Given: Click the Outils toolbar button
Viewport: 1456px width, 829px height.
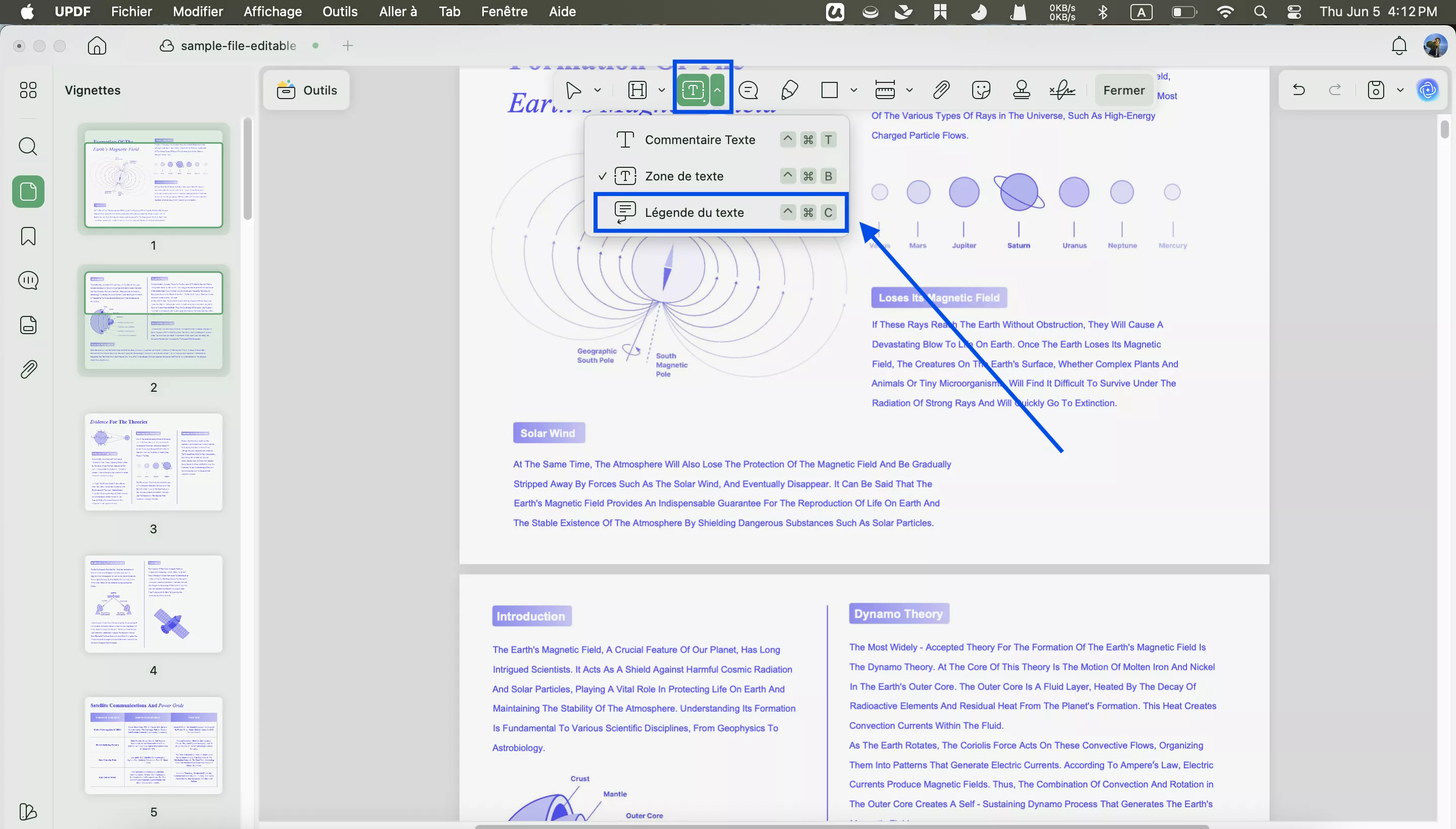Looking at the screenshot, I should point(306,90).
